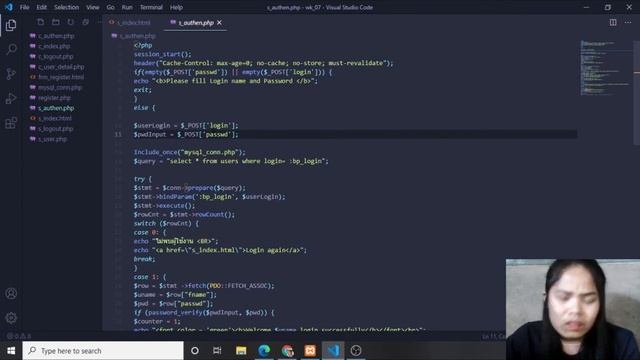Viewport: 640px width, 360px height.
Task: Open the Search view in activity bar
Action: pos(11,49)
